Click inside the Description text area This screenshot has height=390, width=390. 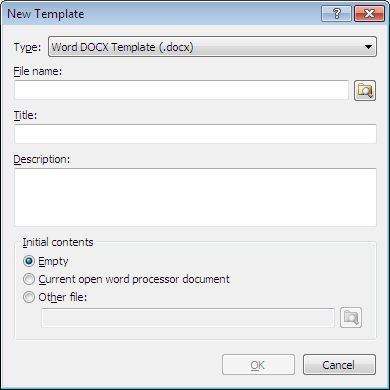point(195,197)
